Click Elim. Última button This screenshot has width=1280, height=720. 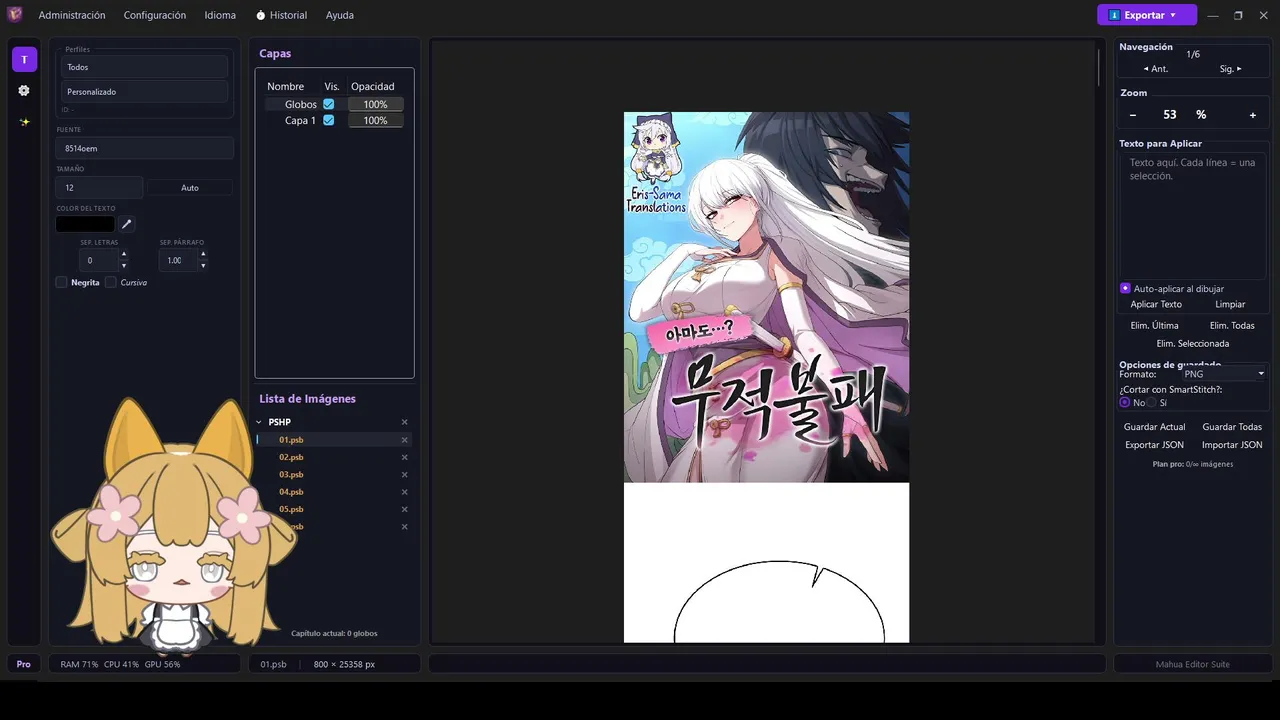coord(1154,325)
